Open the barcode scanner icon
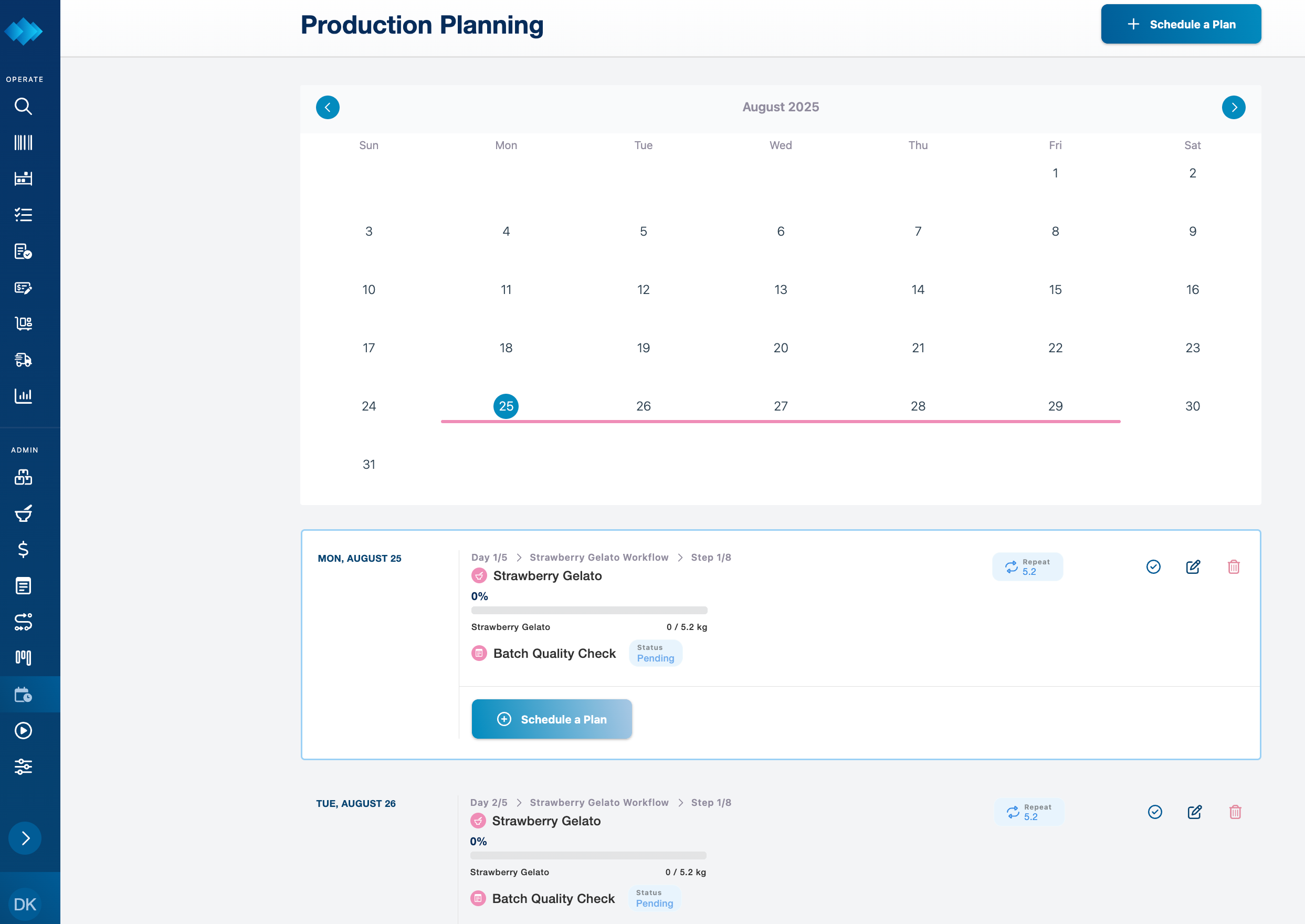Screen dimensions: 1305x924 [23, 142]
